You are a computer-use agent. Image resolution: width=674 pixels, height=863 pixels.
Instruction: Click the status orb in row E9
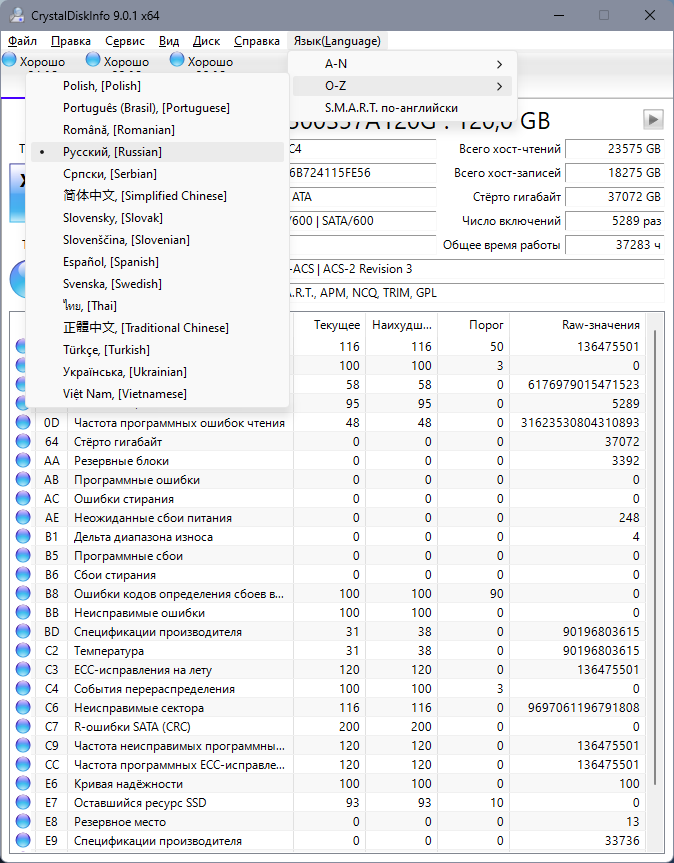click(x=23, y=840)
